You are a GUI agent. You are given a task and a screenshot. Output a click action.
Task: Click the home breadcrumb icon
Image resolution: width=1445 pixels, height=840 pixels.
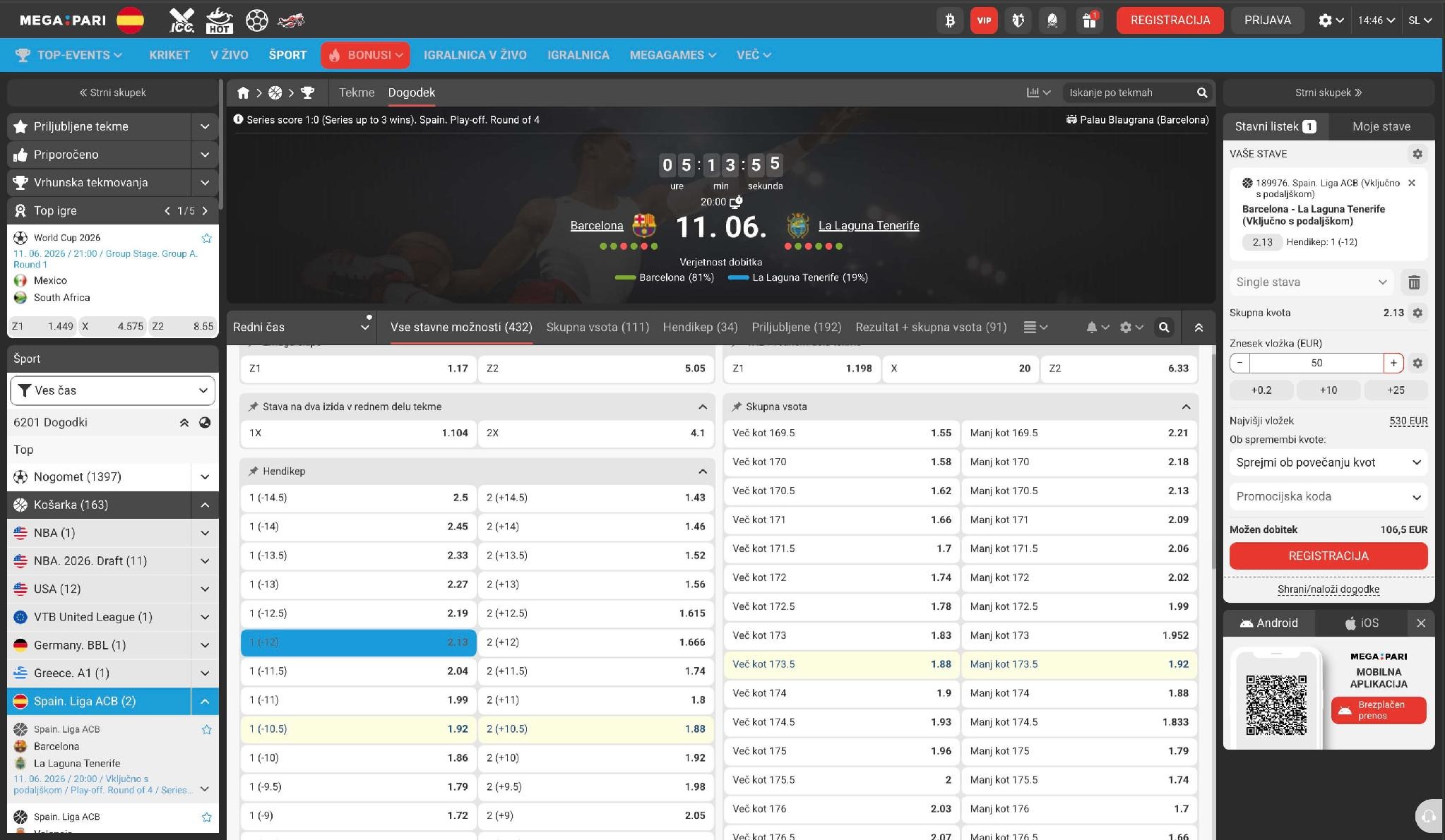243,92
